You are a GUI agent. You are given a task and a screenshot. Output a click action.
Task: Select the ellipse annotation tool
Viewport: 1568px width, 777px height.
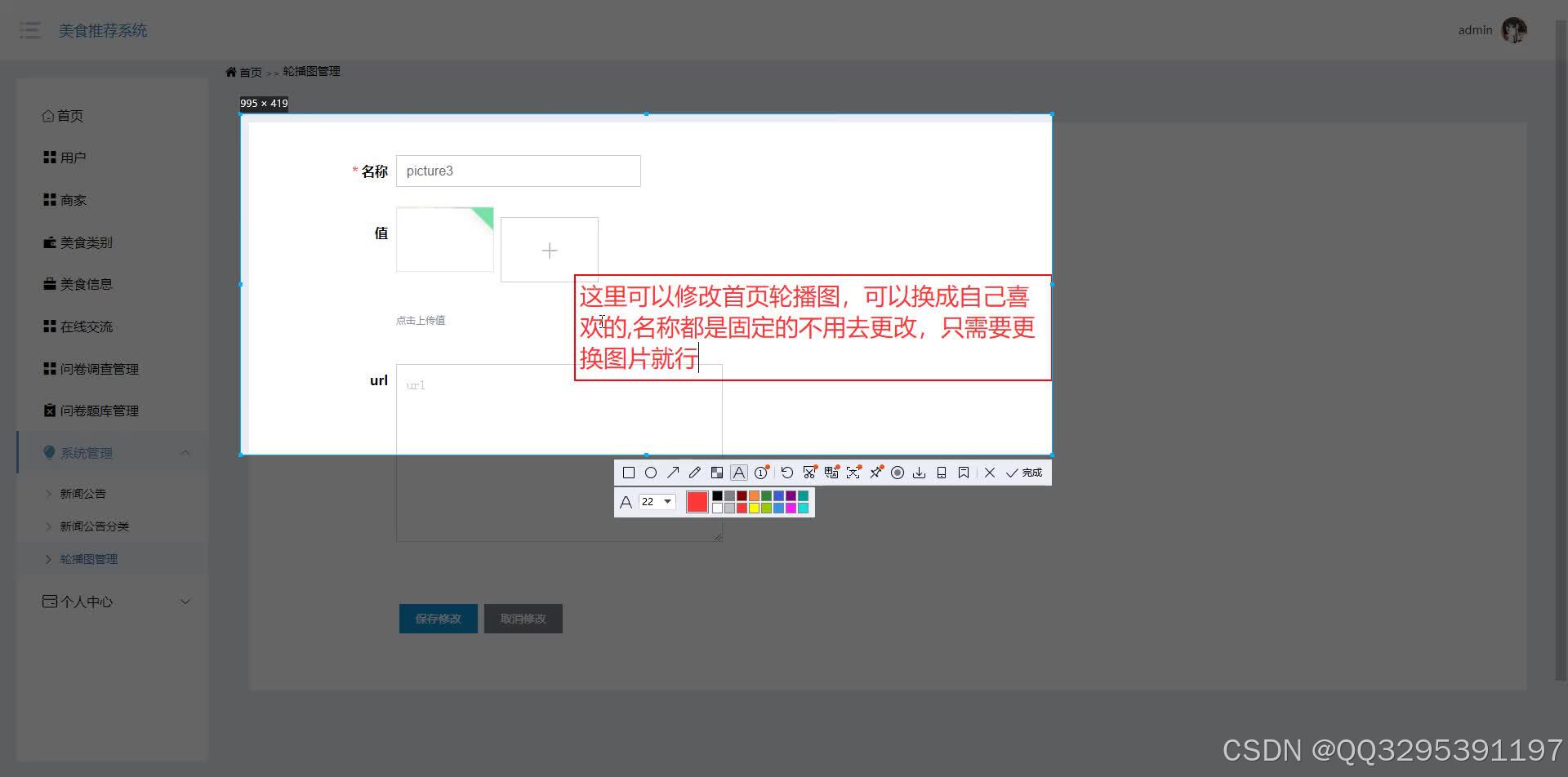pyautogui.click(x=651, y=473)
